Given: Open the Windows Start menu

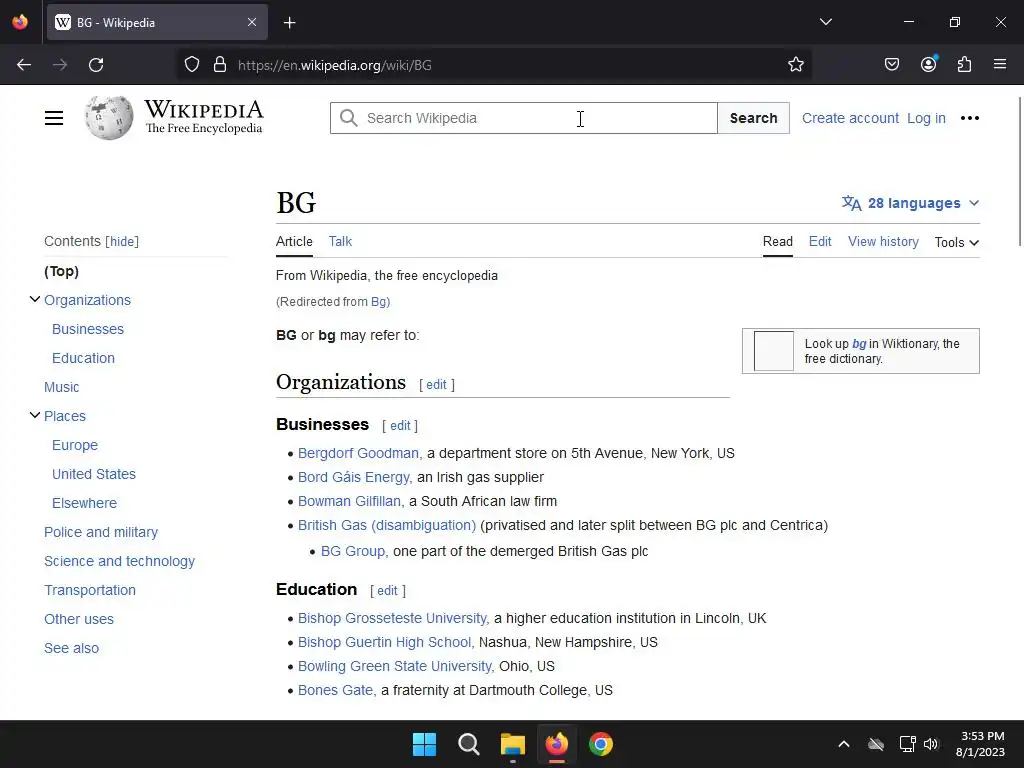Looking at the screenshot, I should (424, 744).
